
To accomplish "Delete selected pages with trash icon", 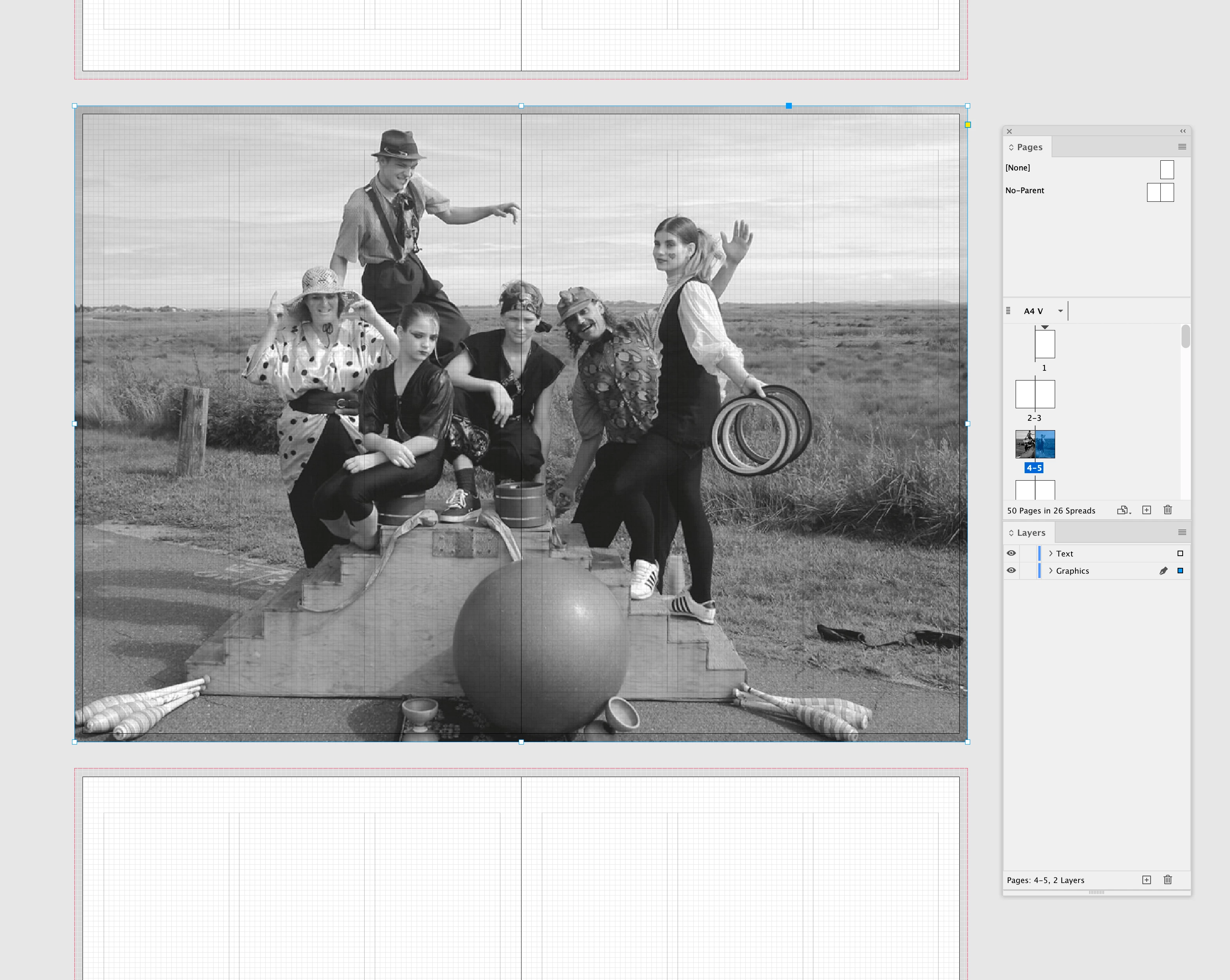I will coord(1168,510).
